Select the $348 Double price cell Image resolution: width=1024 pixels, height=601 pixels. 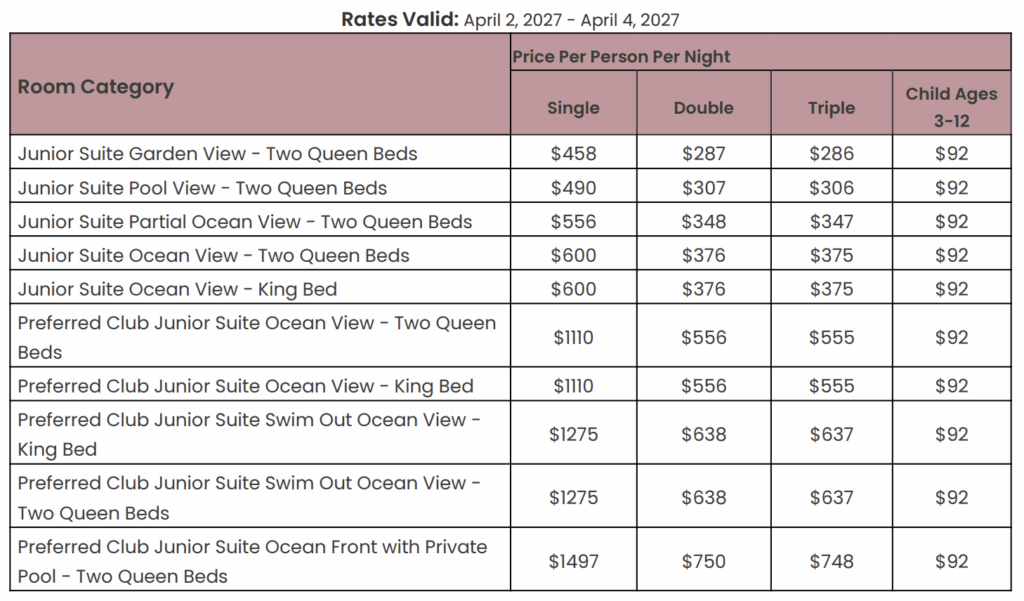[703, 222]
